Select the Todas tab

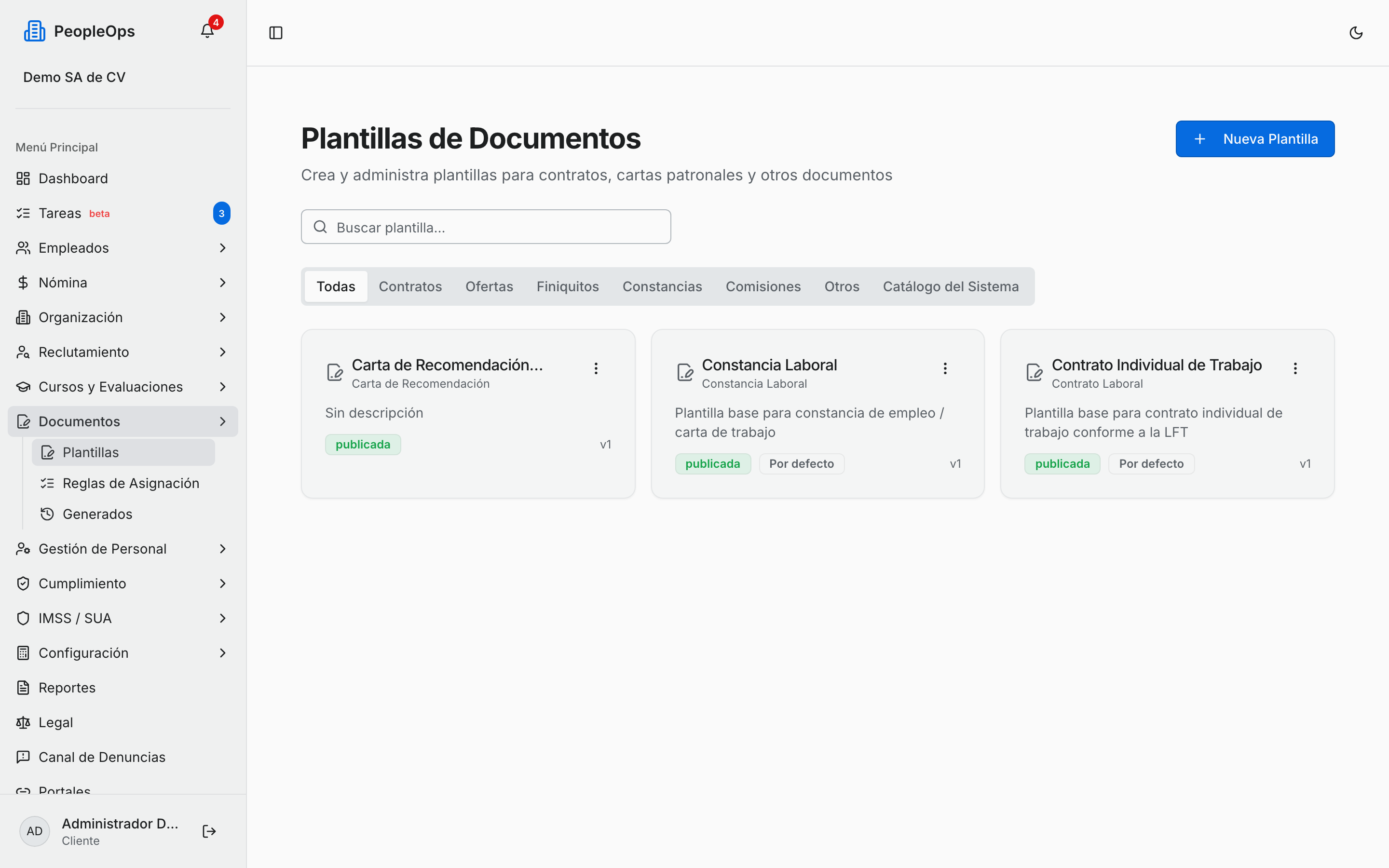click(336, 286)
